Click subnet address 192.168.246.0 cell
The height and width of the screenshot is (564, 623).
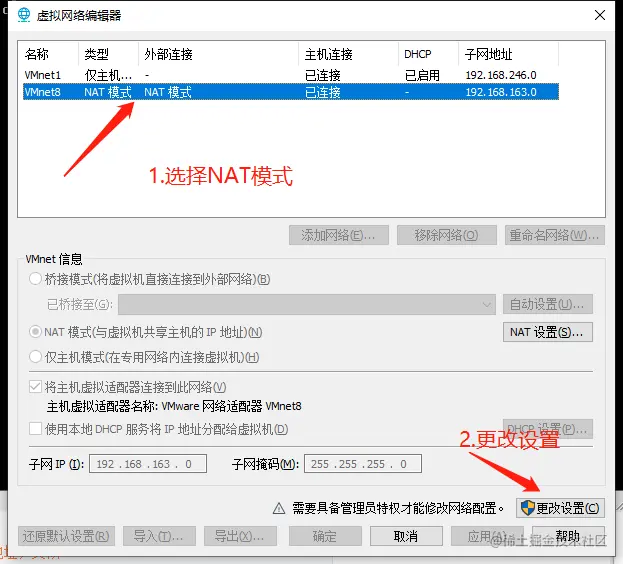(501, 75)
